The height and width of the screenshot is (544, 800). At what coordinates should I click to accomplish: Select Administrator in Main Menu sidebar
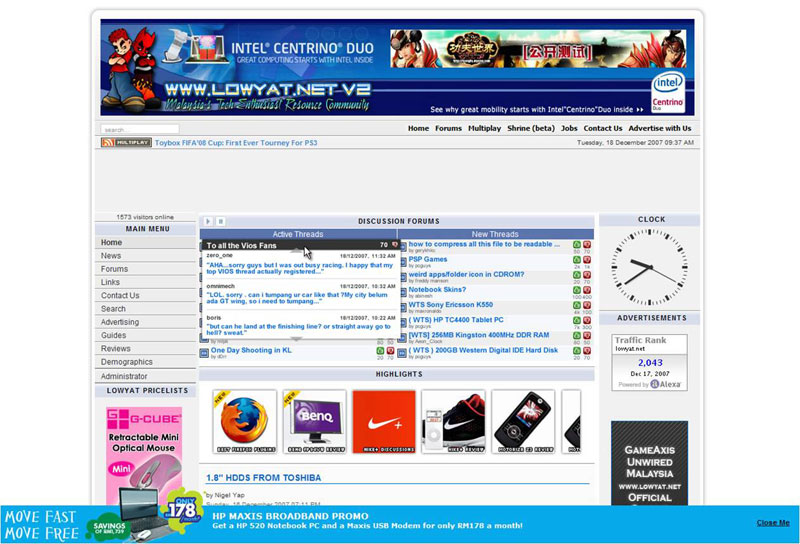click(x=145, y=376)
